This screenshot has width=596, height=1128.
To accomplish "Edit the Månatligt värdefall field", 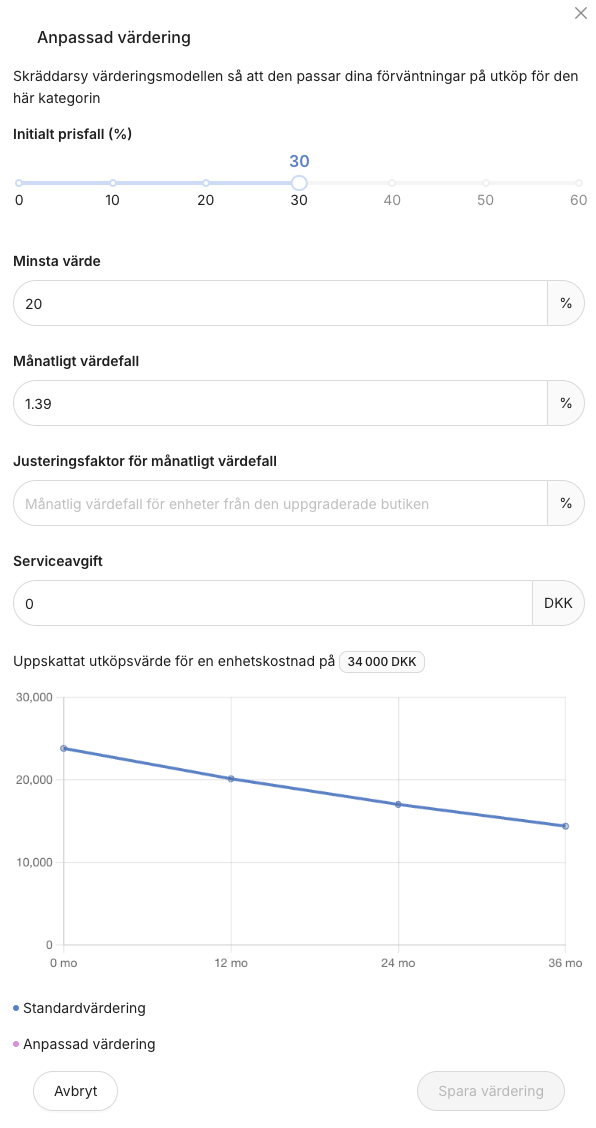I will (x=281, y=404).
